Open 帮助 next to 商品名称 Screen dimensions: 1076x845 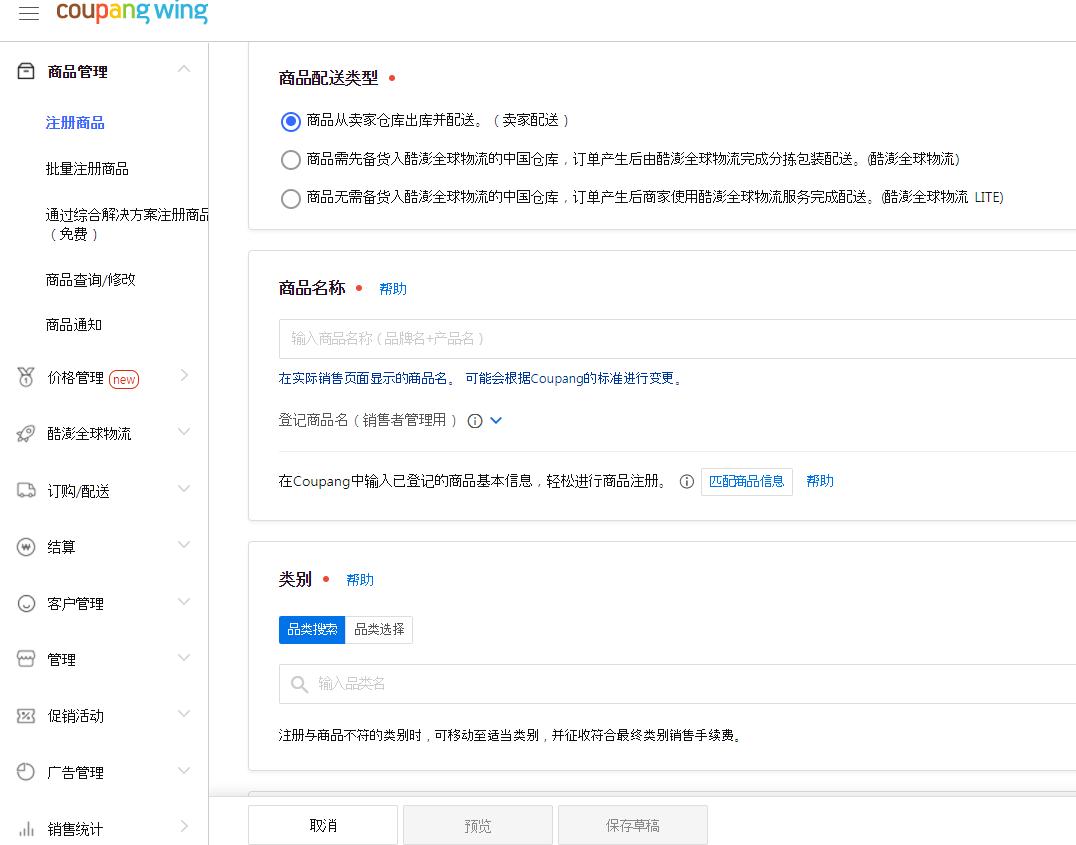click(x=393, y=289)
